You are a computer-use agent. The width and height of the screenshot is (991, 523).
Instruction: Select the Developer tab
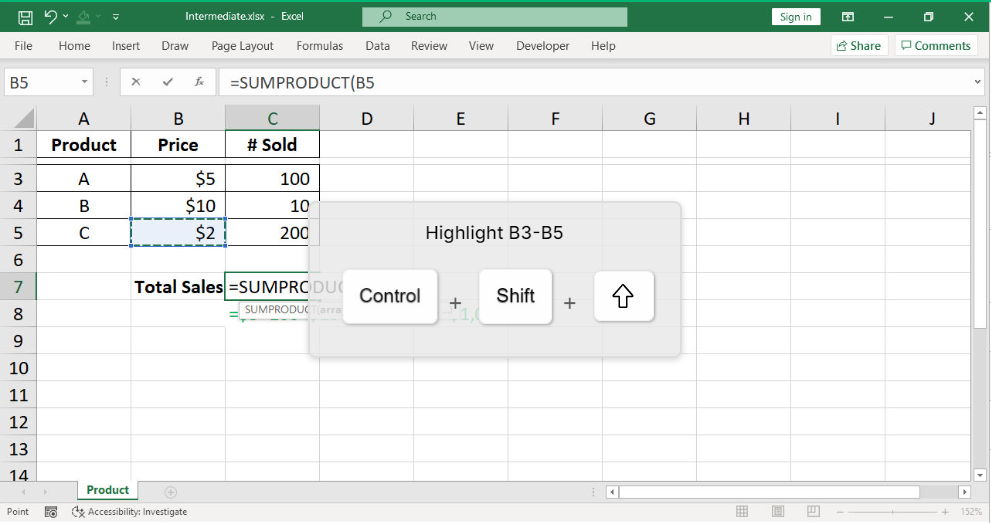click(x=542, y=45)
